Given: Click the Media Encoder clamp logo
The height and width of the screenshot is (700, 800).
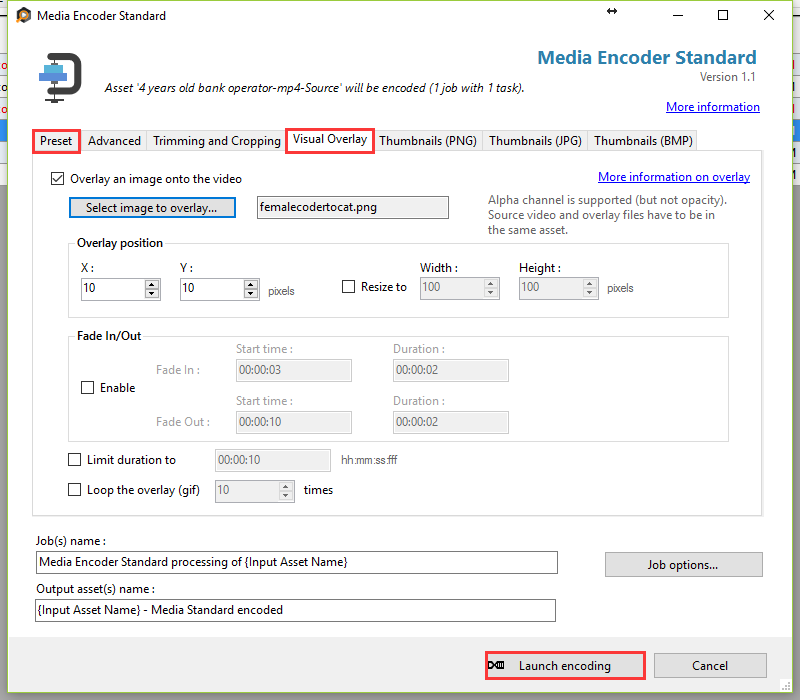Looking at the screenshot, I should (x=60, y=77).
